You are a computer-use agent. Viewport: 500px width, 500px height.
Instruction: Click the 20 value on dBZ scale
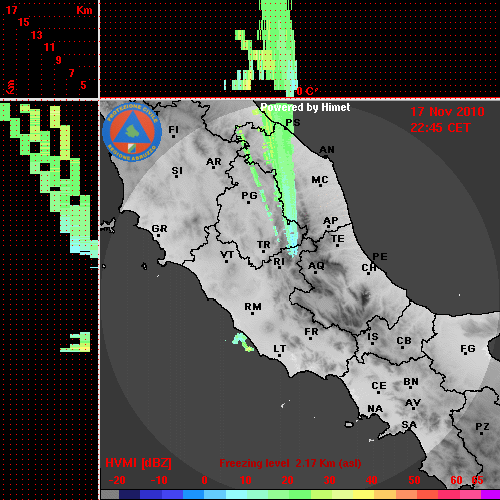(x=287, y=480)
